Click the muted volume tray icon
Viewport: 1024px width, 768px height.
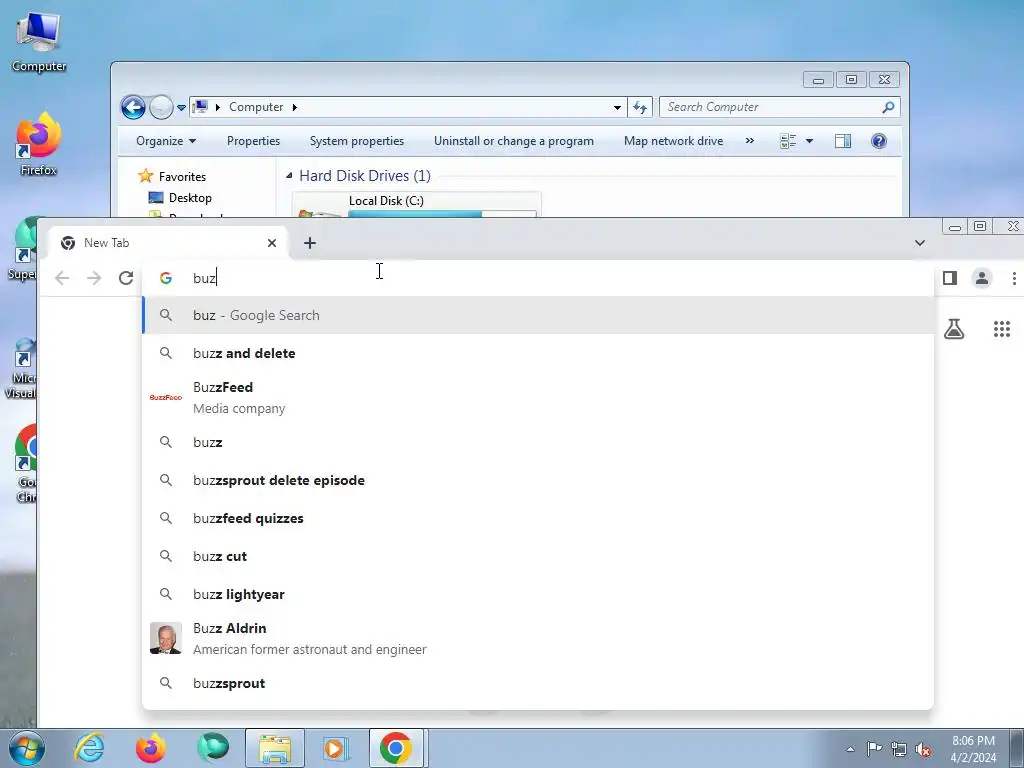click(923, 749)
